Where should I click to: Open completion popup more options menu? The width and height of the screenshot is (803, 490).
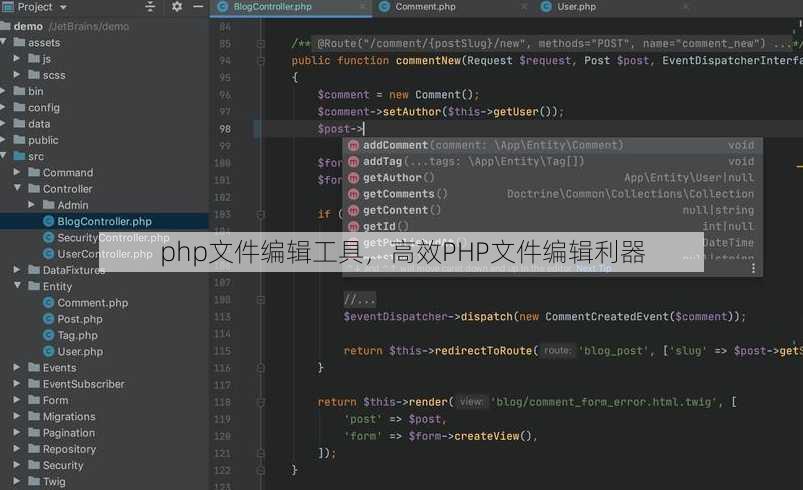pos(753,268)
